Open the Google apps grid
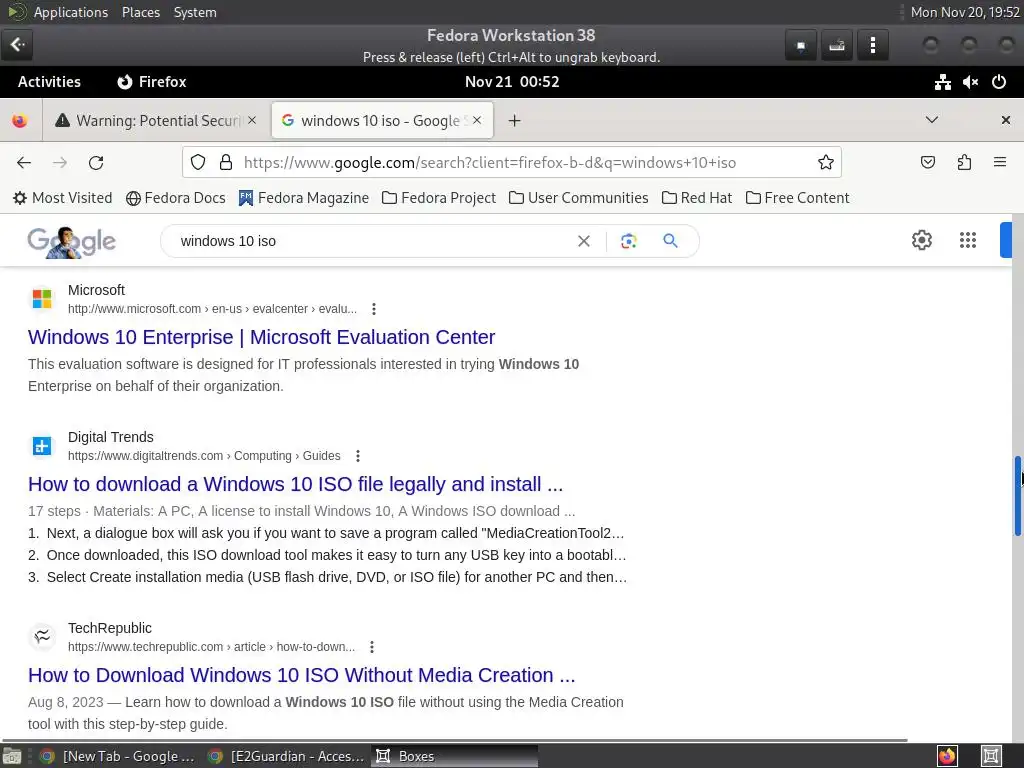 968,240
